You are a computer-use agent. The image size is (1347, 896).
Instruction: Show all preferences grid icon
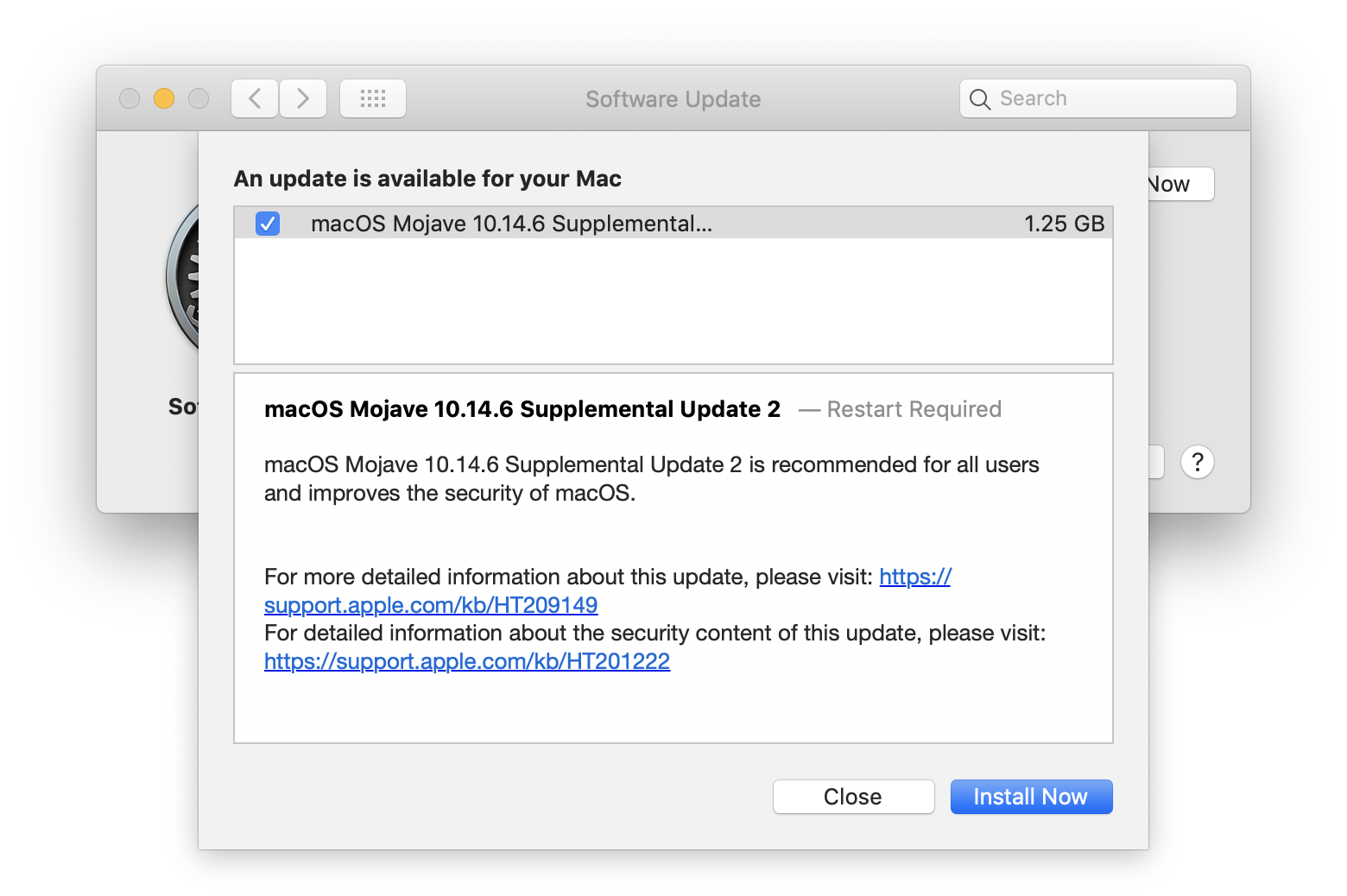click(373, 98)
